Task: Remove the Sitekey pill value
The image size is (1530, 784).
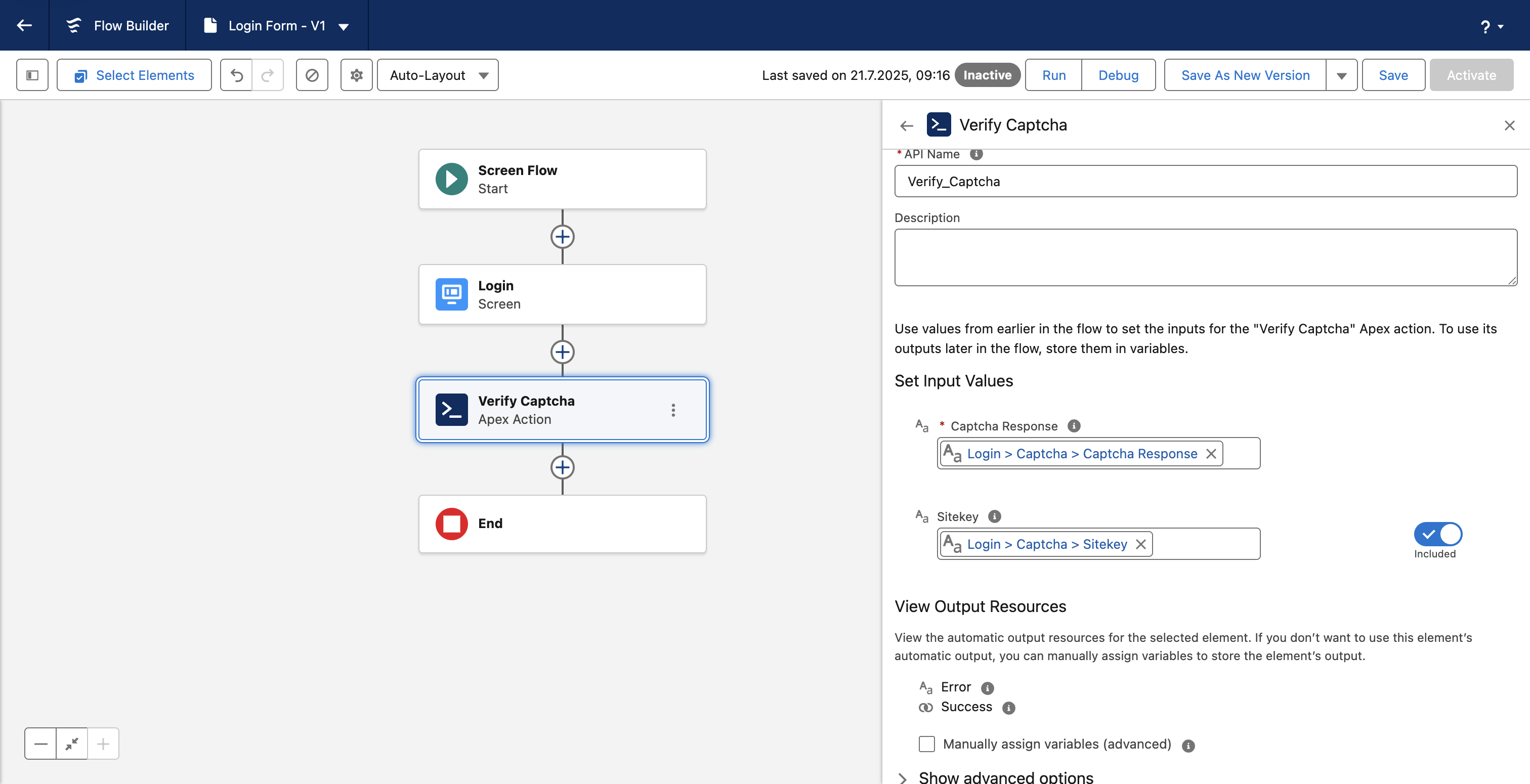Action: point(1141,545)
